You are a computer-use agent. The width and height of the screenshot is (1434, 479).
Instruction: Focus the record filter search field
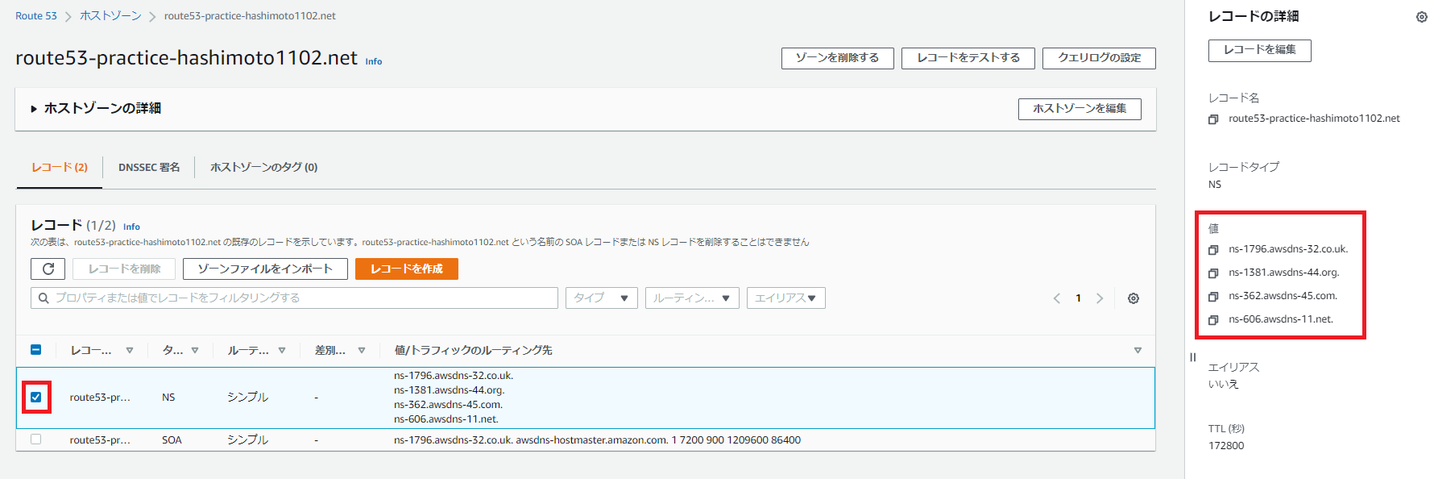click(294, 298)
